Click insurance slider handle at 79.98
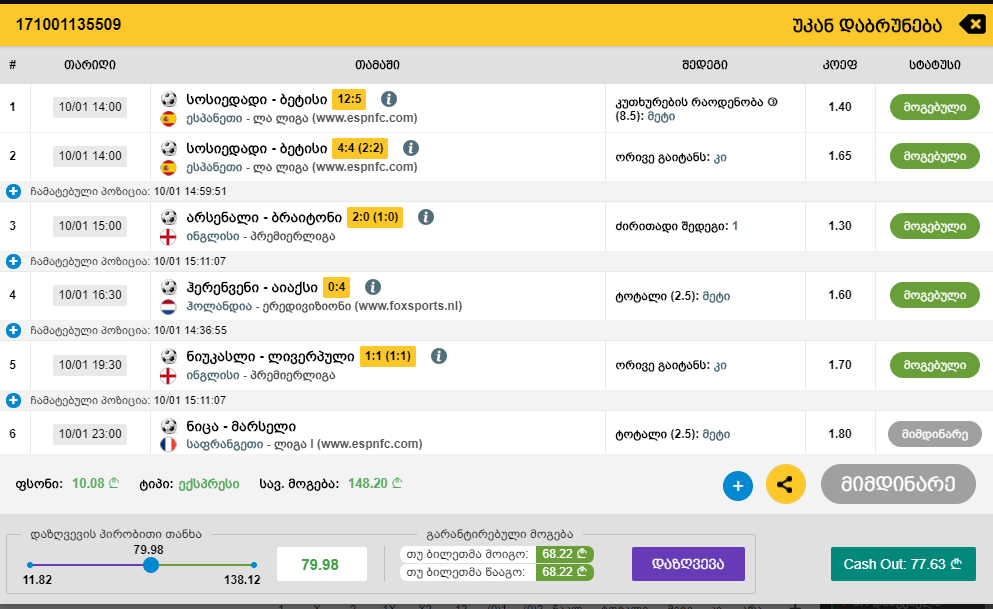This screenshot has height=609, width=993. click(151, 565)
